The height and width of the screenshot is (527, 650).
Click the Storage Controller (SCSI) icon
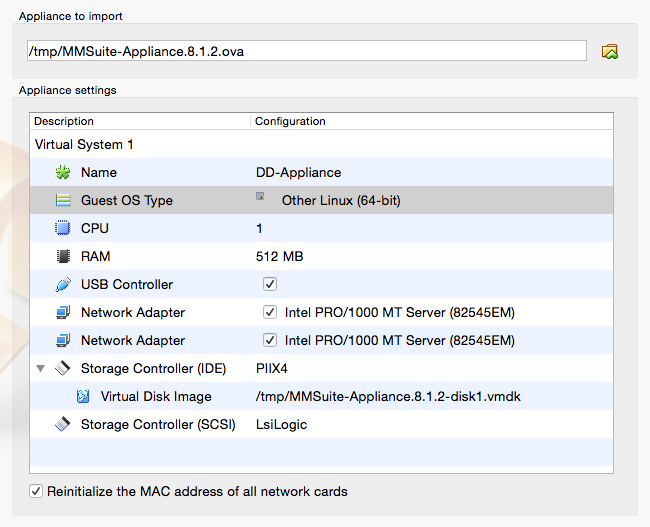[62, 425]
